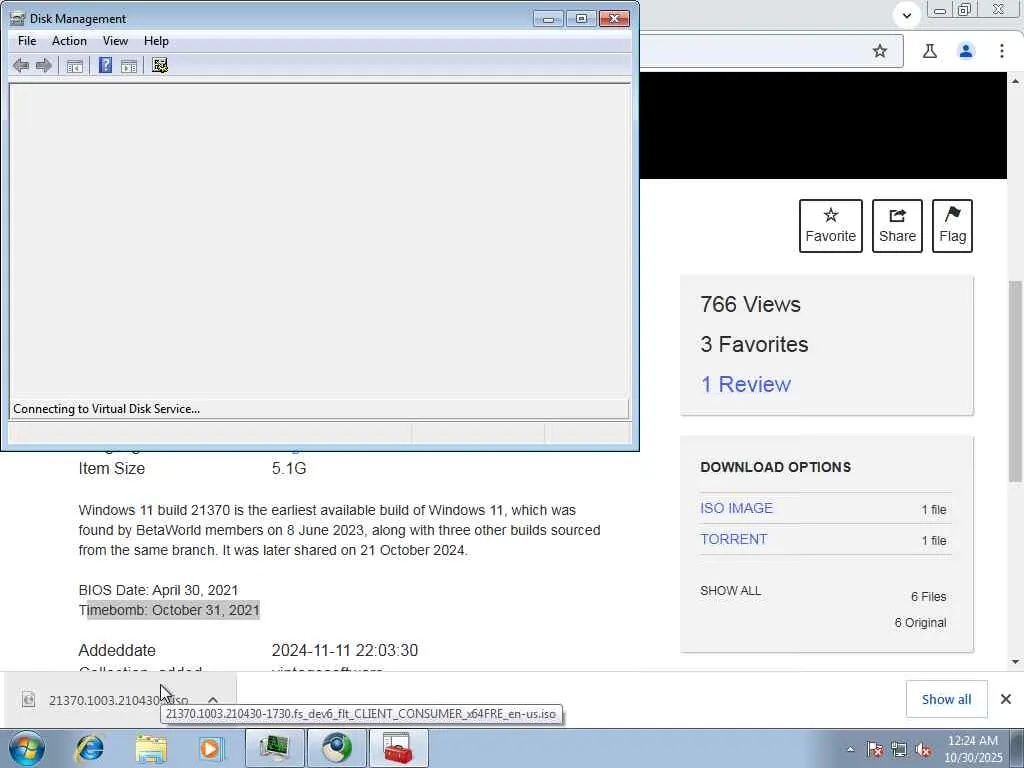Open File menu in Disk Management
This screenshot has width=1024, height=768.
[27, 40]
